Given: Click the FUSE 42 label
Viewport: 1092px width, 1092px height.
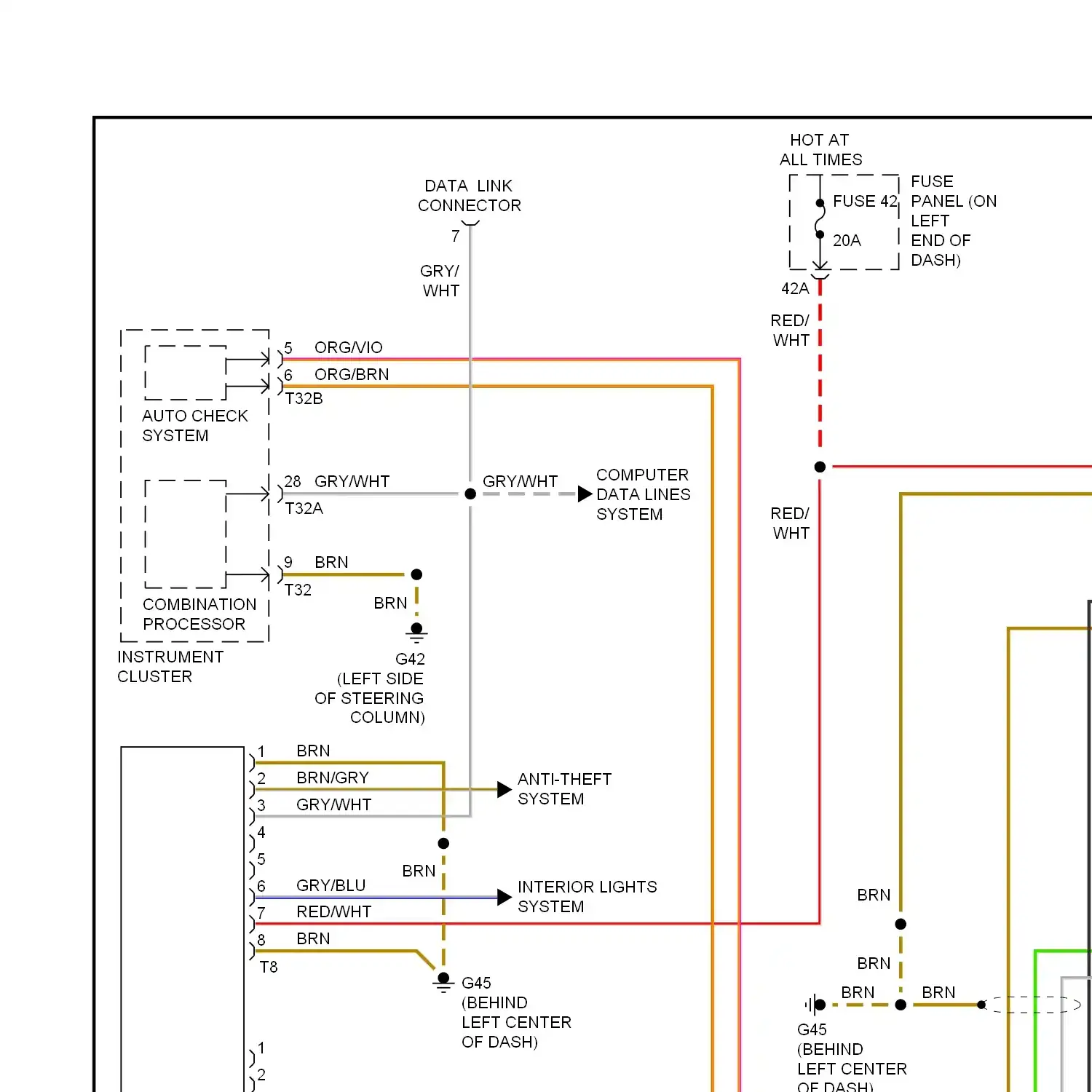Looking at the screenshot, I should click(865, 202).
